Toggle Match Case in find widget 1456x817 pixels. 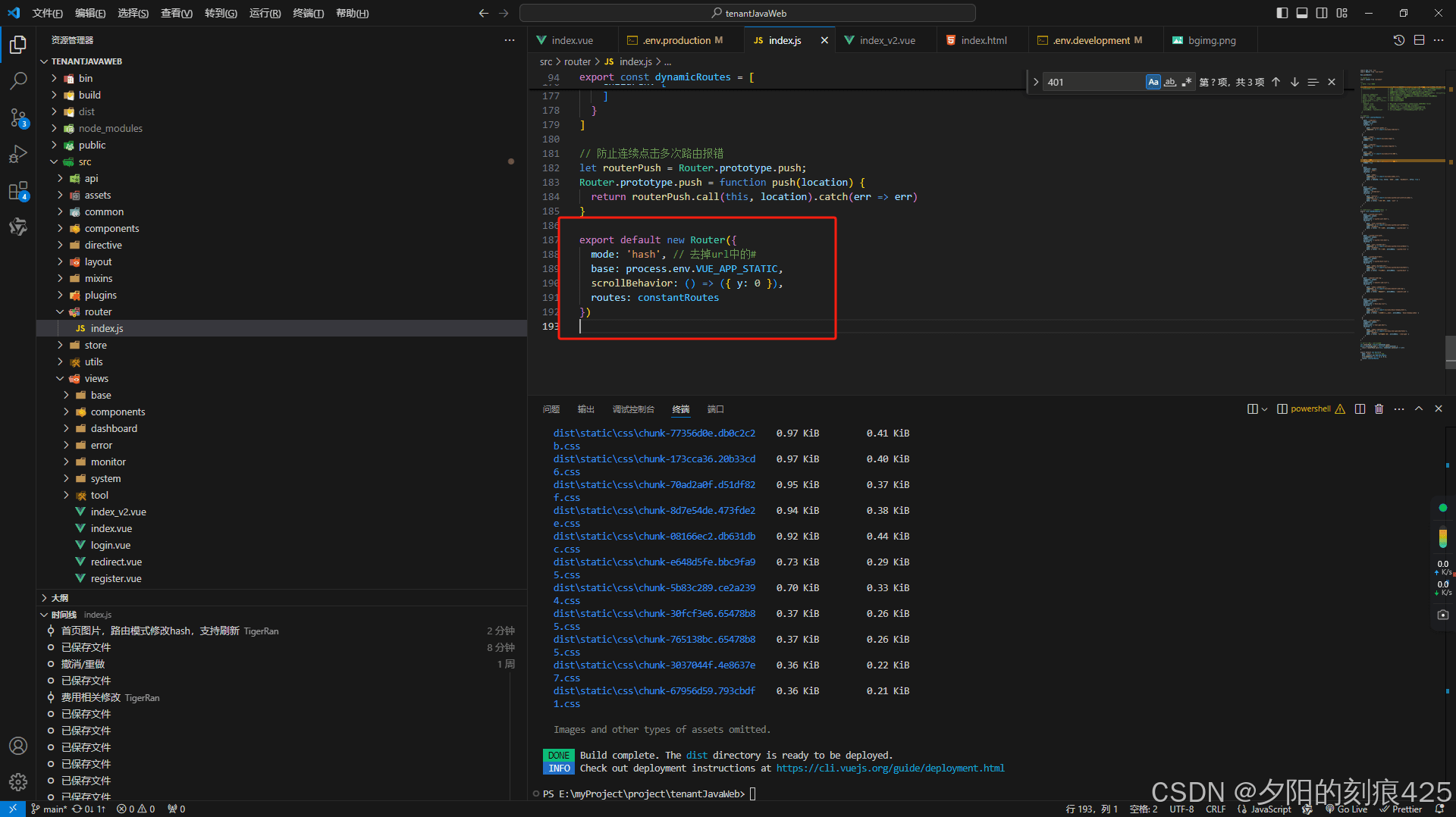1153,82
